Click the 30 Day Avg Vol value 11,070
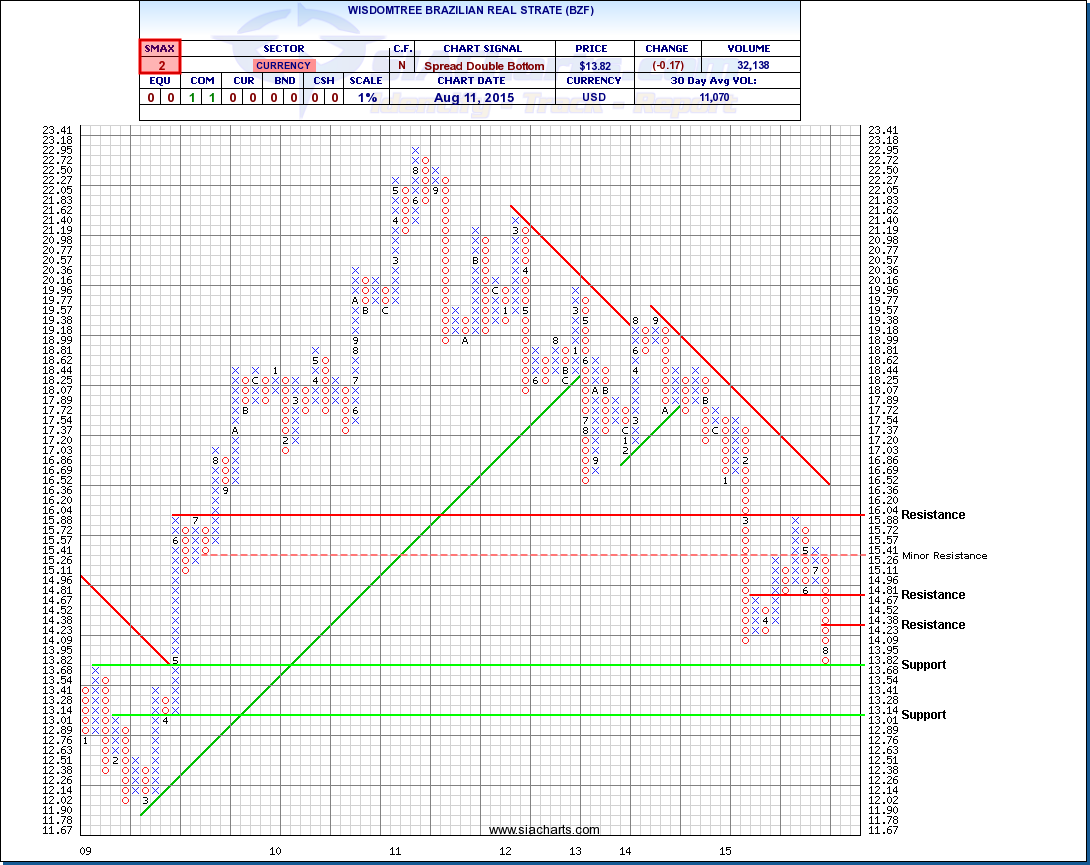This screenshot has height=865, width=1090. (x=717, y=98)
